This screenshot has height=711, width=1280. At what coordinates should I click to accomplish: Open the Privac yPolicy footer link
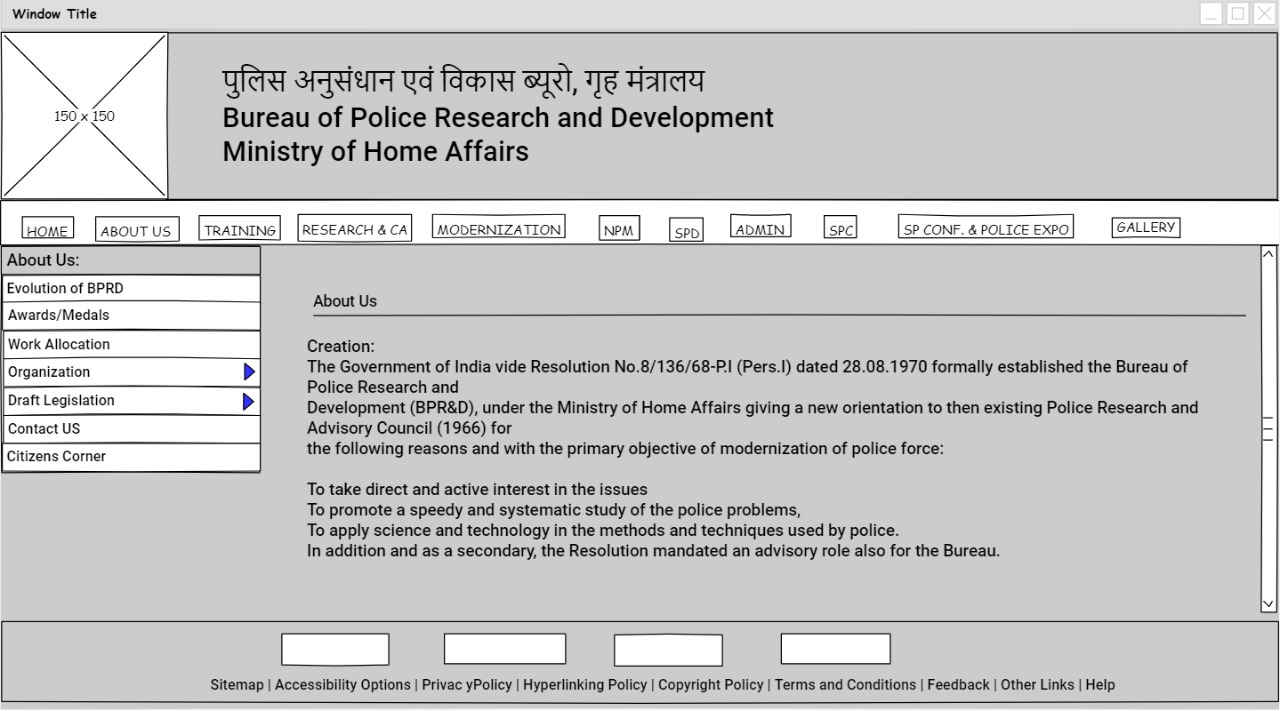tap(467, 685)
